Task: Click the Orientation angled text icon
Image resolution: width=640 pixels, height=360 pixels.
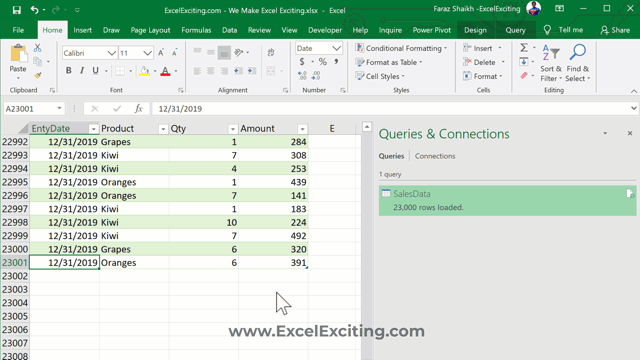Action: point(239,52)
